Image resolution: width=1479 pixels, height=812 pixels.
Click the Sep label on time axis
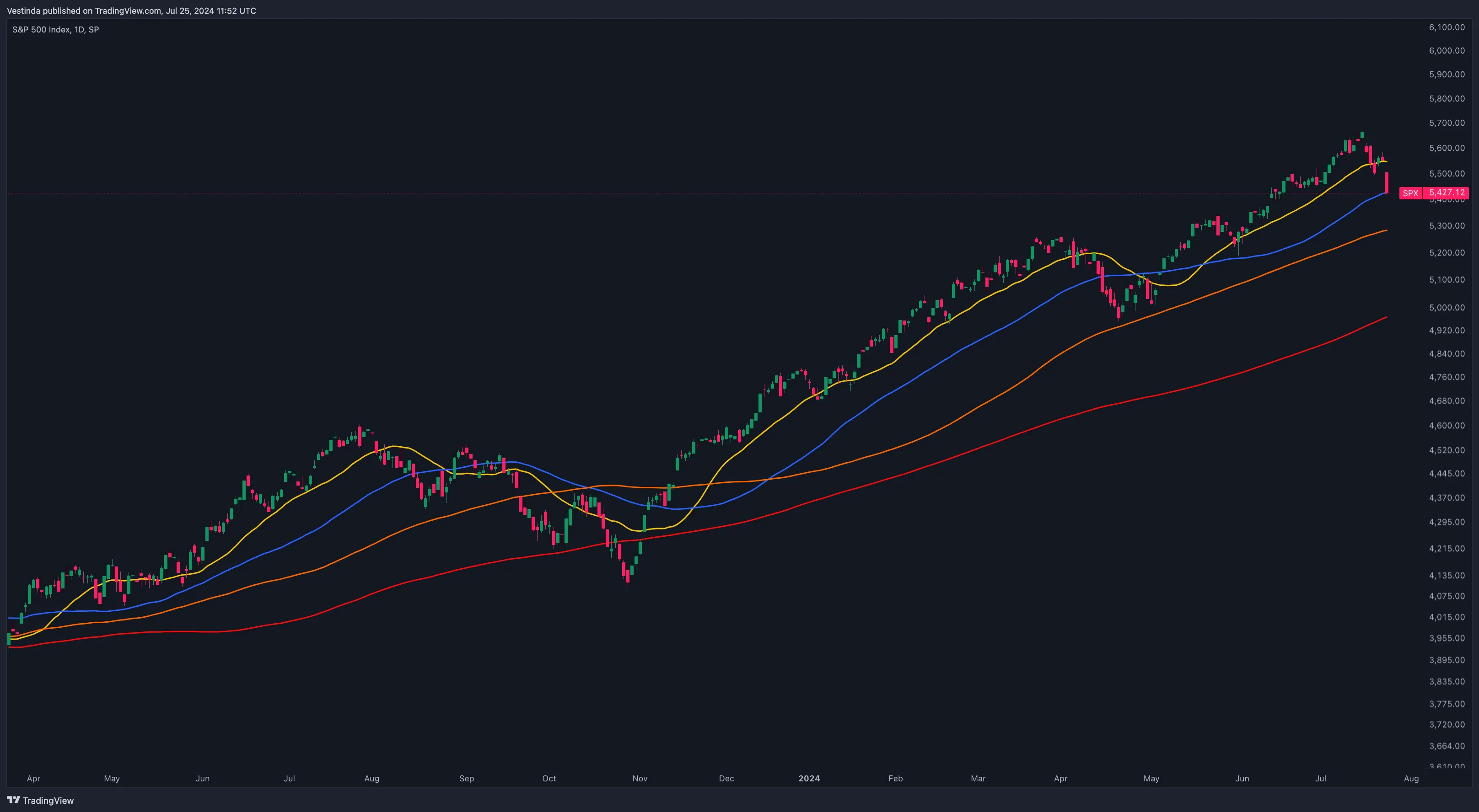[467, 779]
